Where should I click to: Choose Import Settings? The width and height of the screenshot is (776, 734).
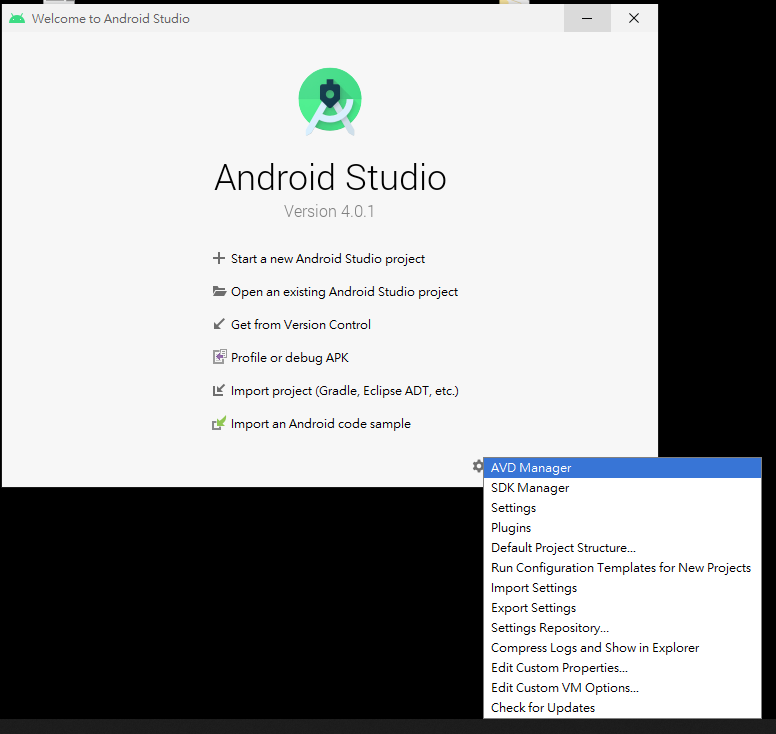[x=622, y=588]
